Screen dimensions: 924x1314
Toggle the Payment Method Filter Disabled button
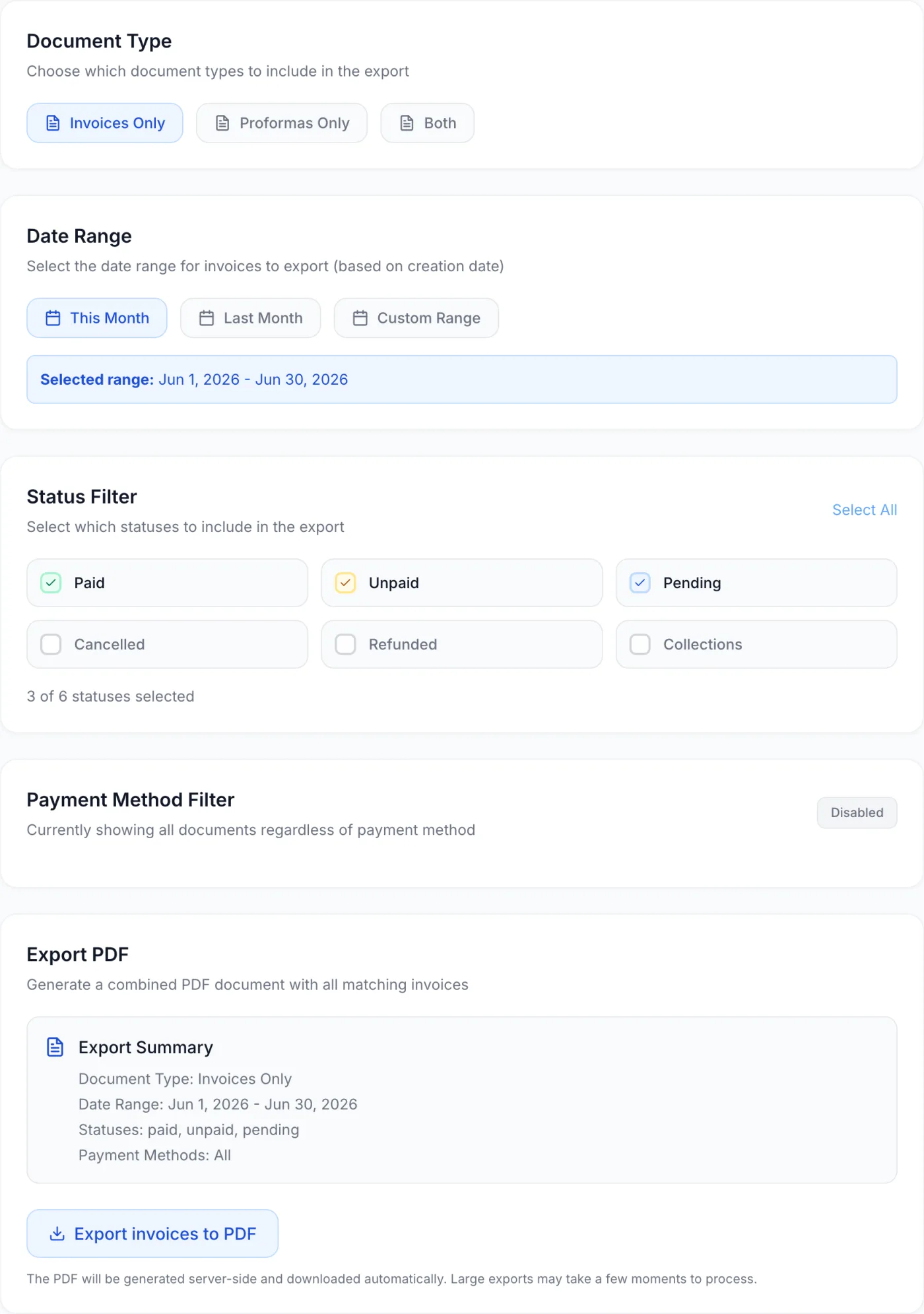point(857,812)
